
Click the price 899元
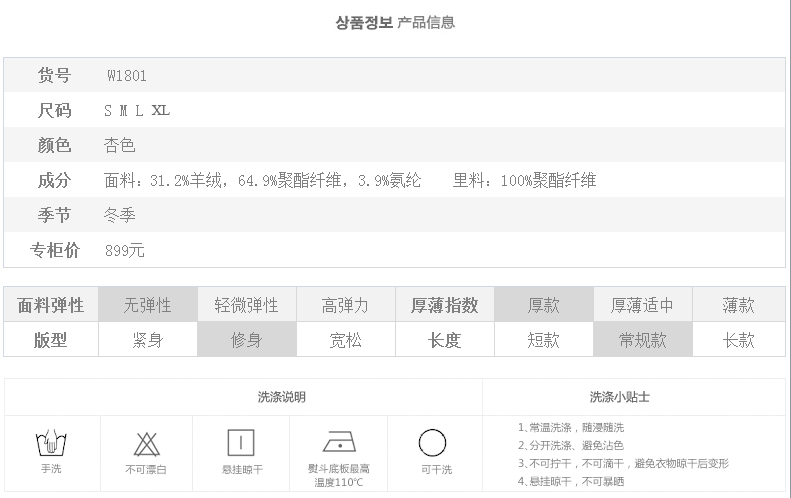tap(125, 250)
